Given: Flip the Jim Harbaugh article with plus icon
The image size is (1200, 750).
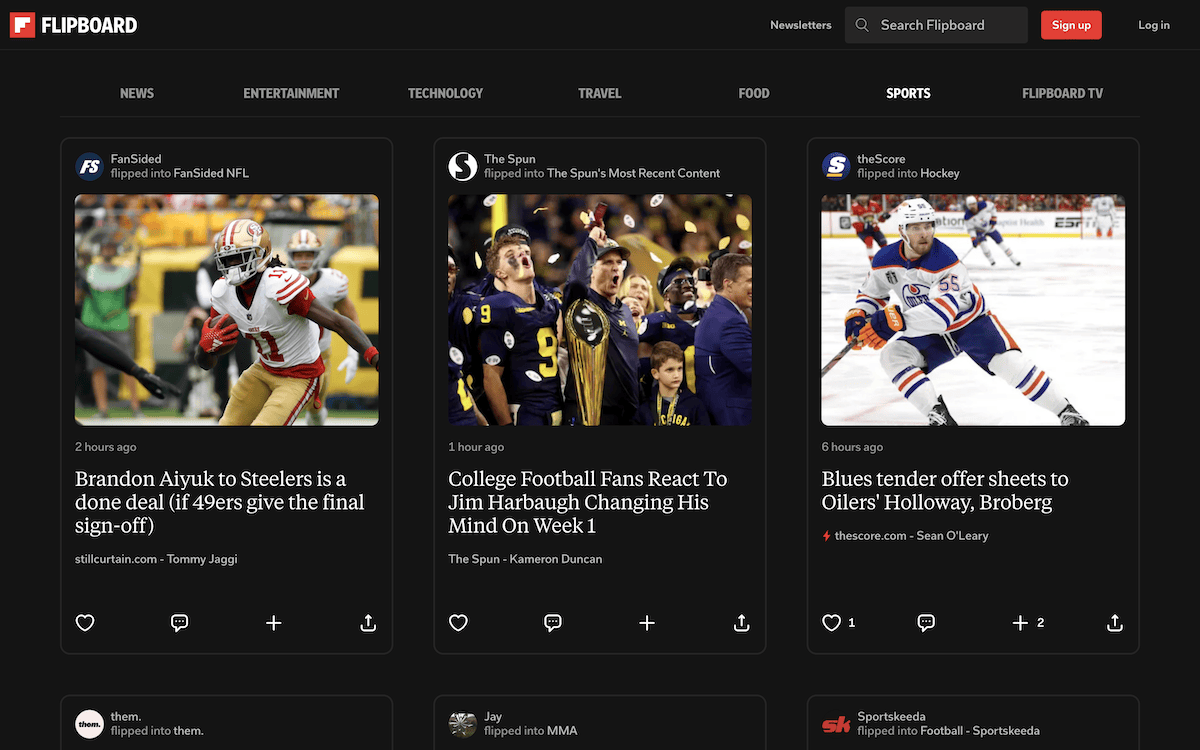Looking at the screenshot, I should tap(647, 623).
